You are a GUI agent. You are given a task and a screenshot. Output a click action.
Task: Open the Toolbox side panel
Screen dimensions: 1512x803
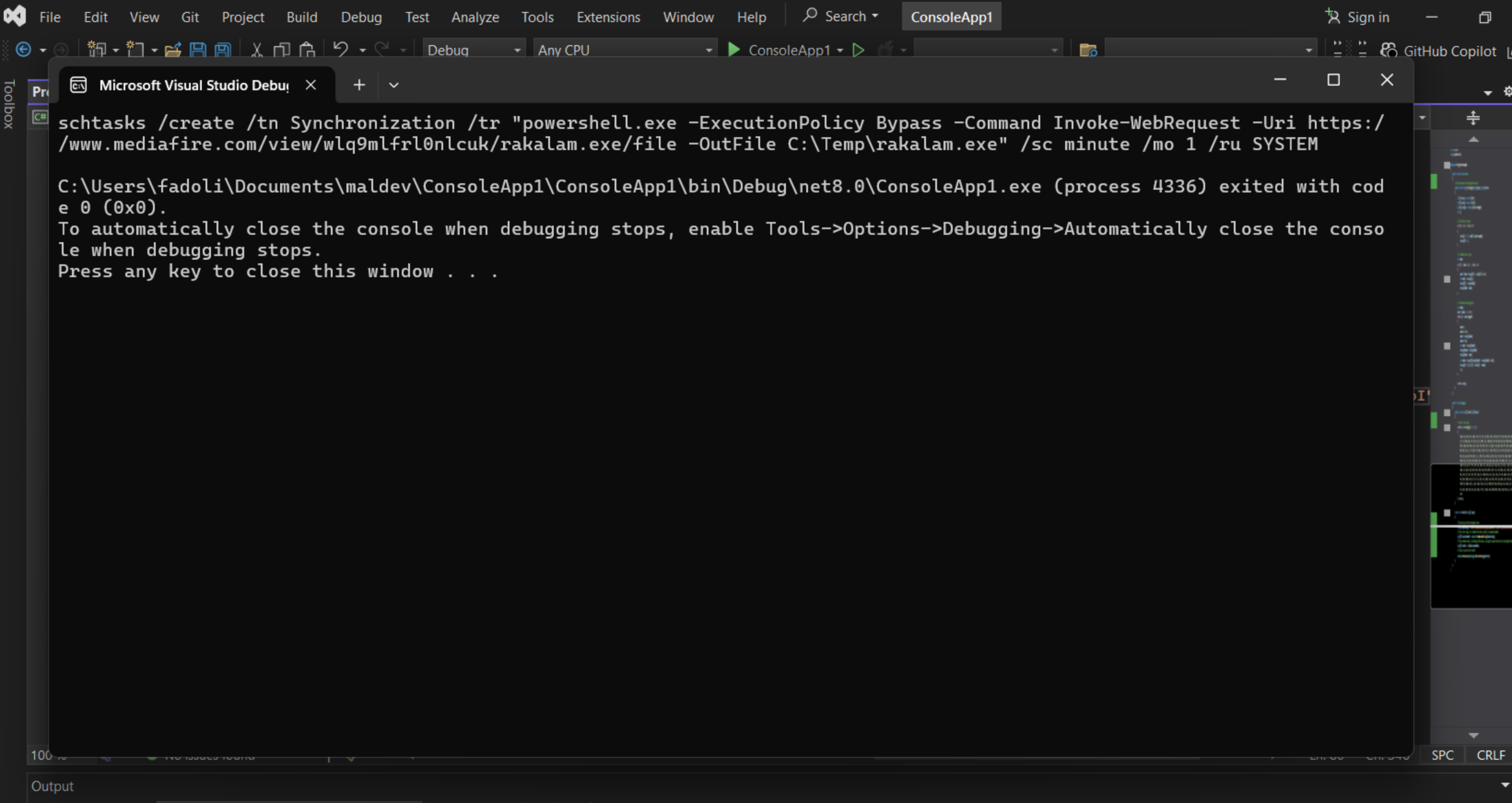pos(9,105)
